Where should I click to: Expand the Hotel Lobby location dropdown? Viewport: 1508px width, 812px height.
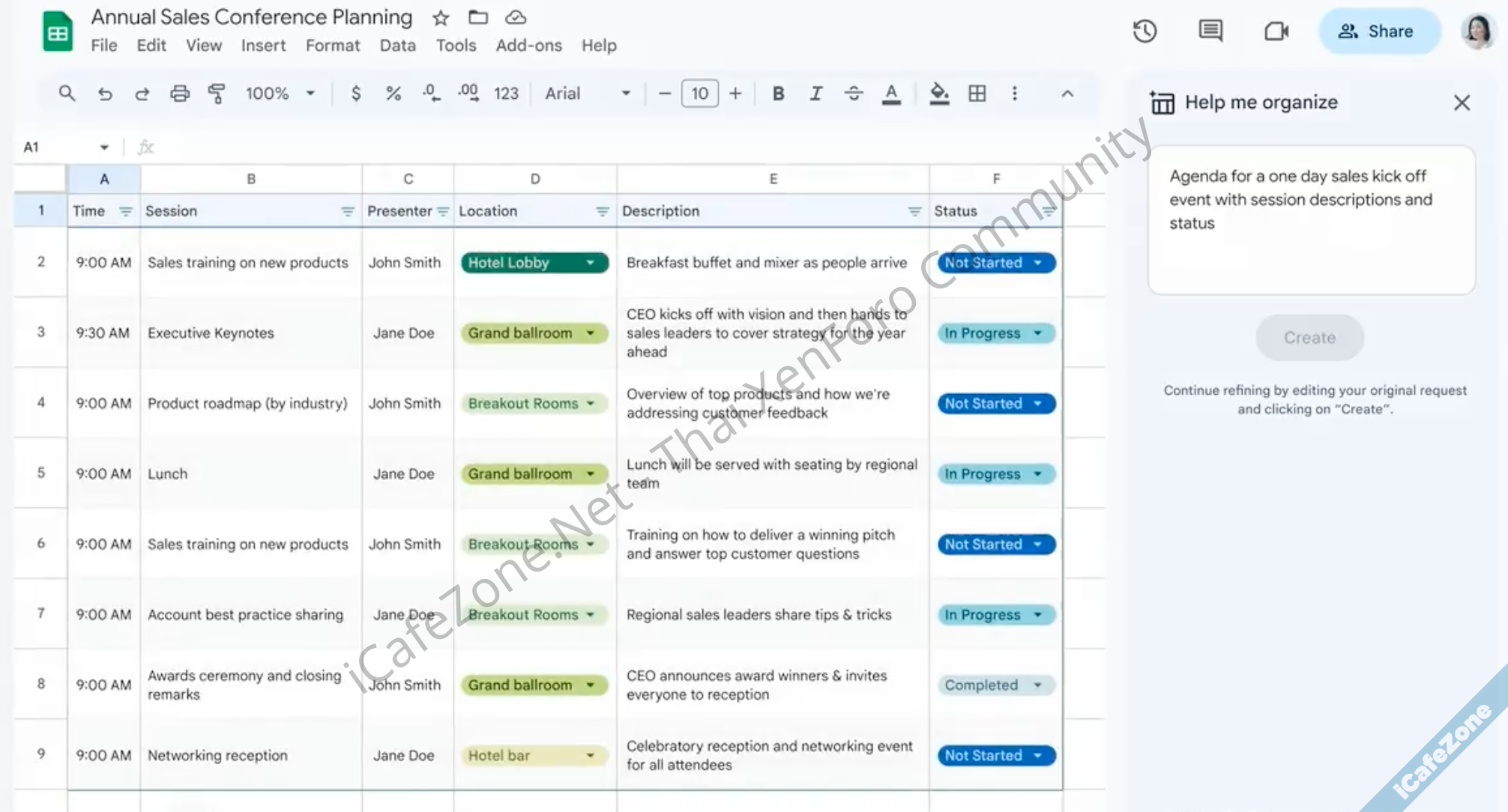pyautogui.click(x=591, y=263)
